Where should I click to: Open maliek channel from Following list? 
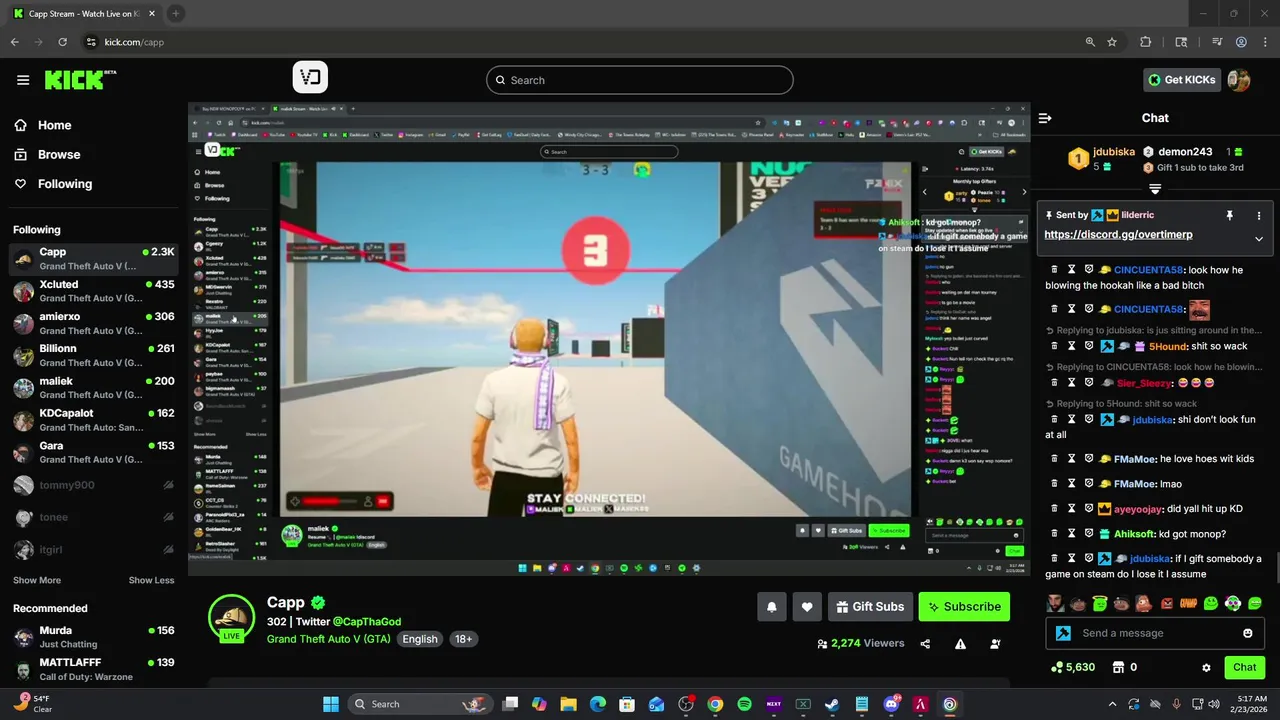click(x=94, y=387)
